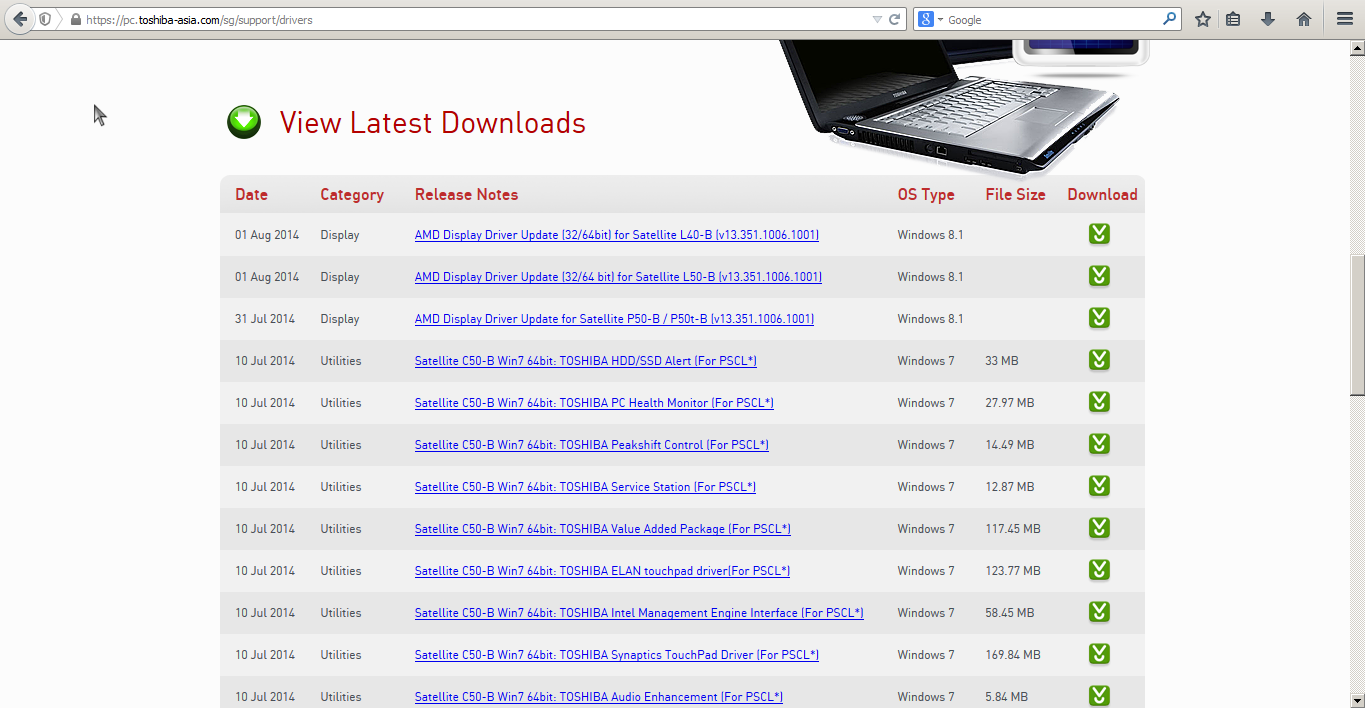1365x708 pixels.
Task: Download TOSHIBA HDD/SSD Alert package
Action: [1099, 360]
